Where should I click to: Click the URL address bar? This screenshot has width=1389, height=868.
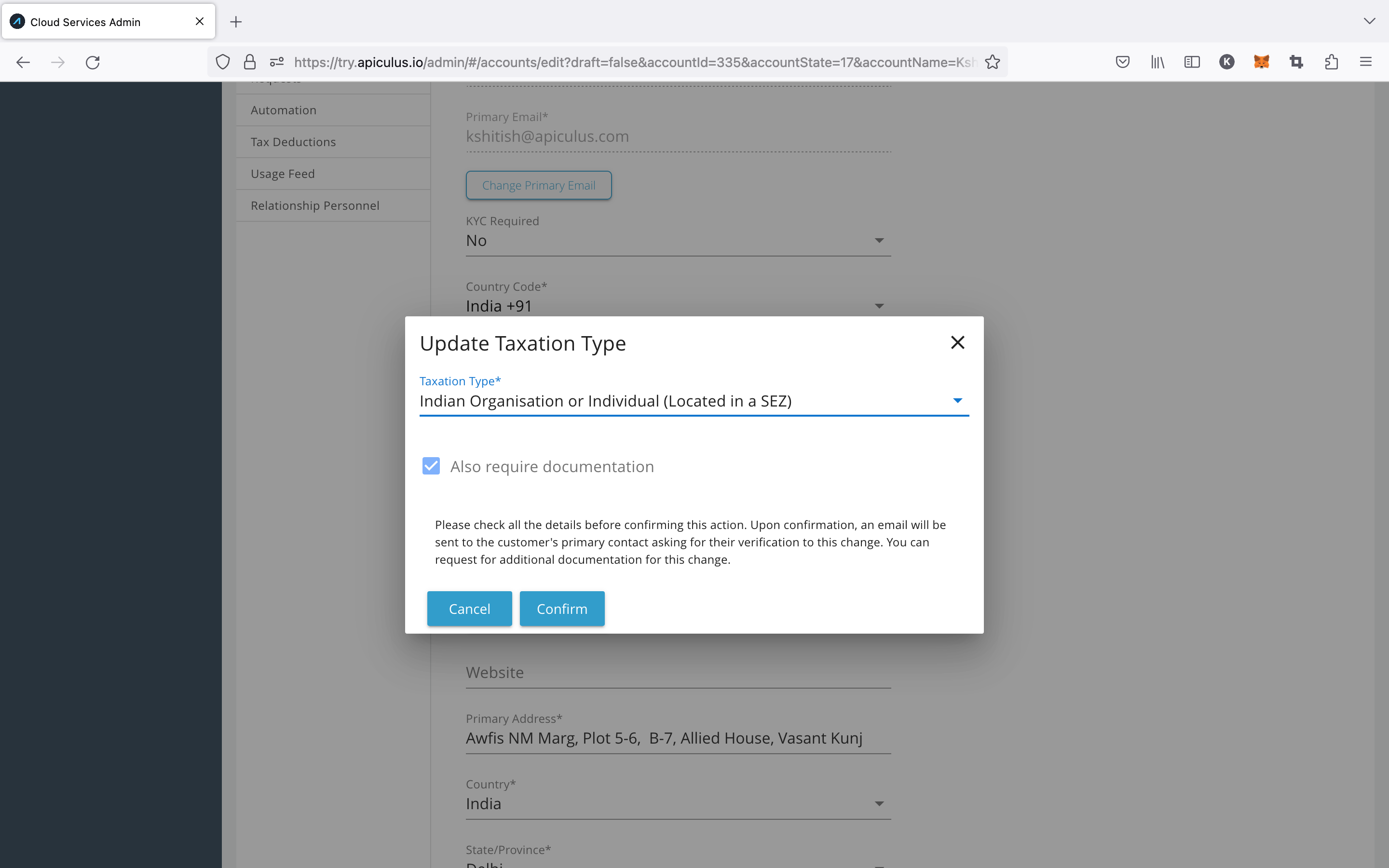tap(631, 62)
